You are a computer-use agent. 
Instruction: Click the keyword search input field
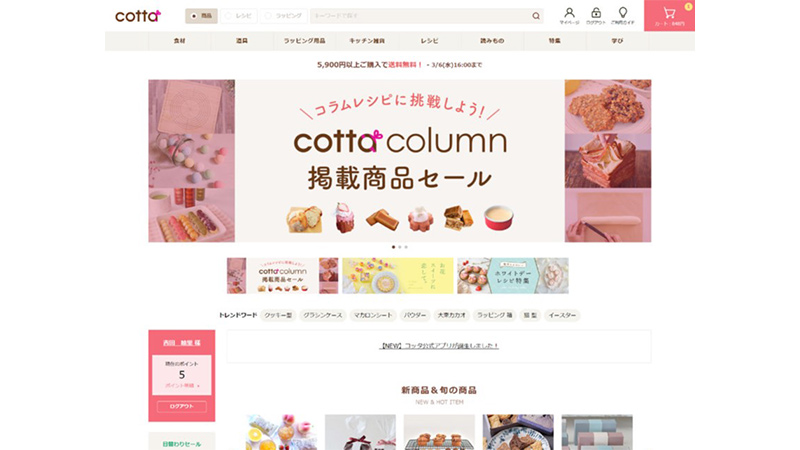click(x=420, y=16)
